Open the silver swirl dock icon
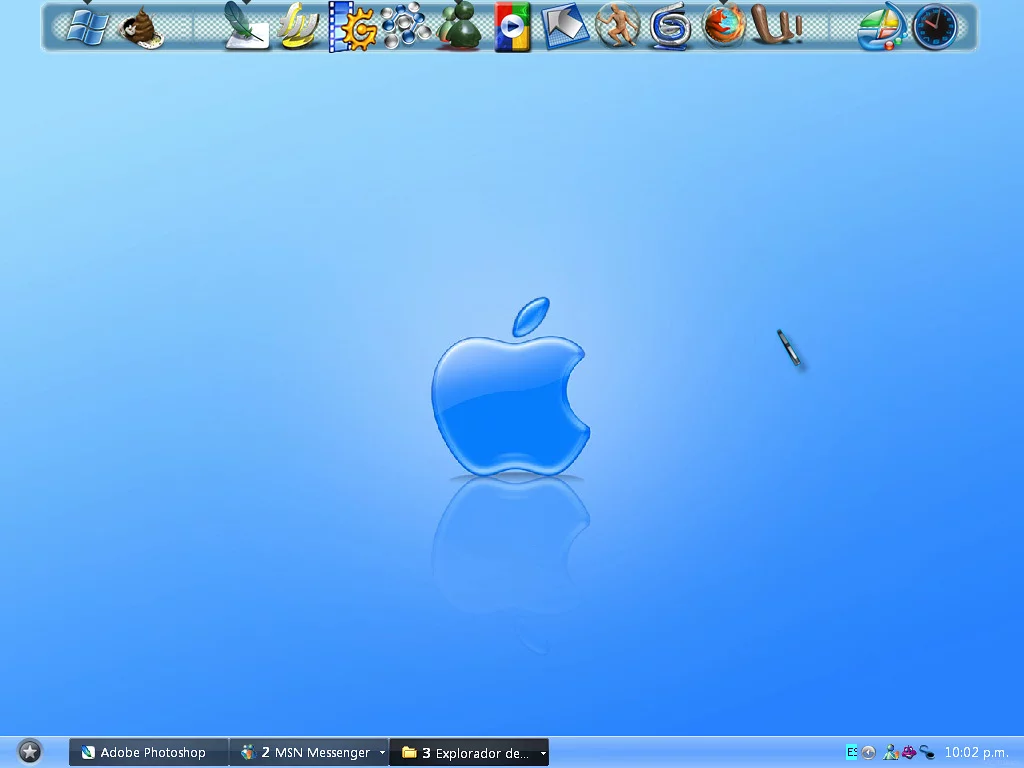The width and height of the screenshot is (1024, 768). tap(670, 27)
